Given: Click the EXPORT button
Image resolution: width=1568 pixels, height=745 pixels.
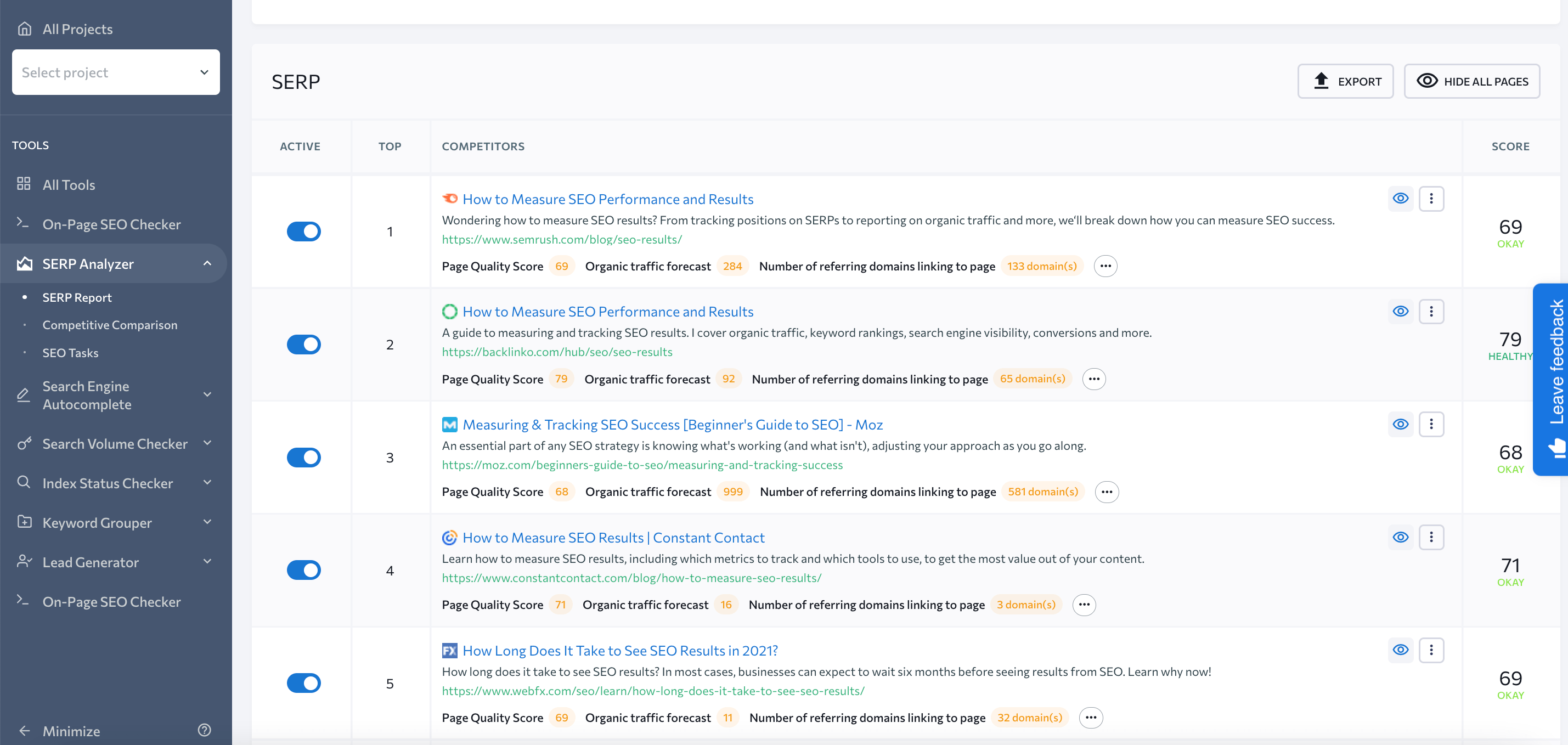Looking at the screenshot, I should [1345, 81].
